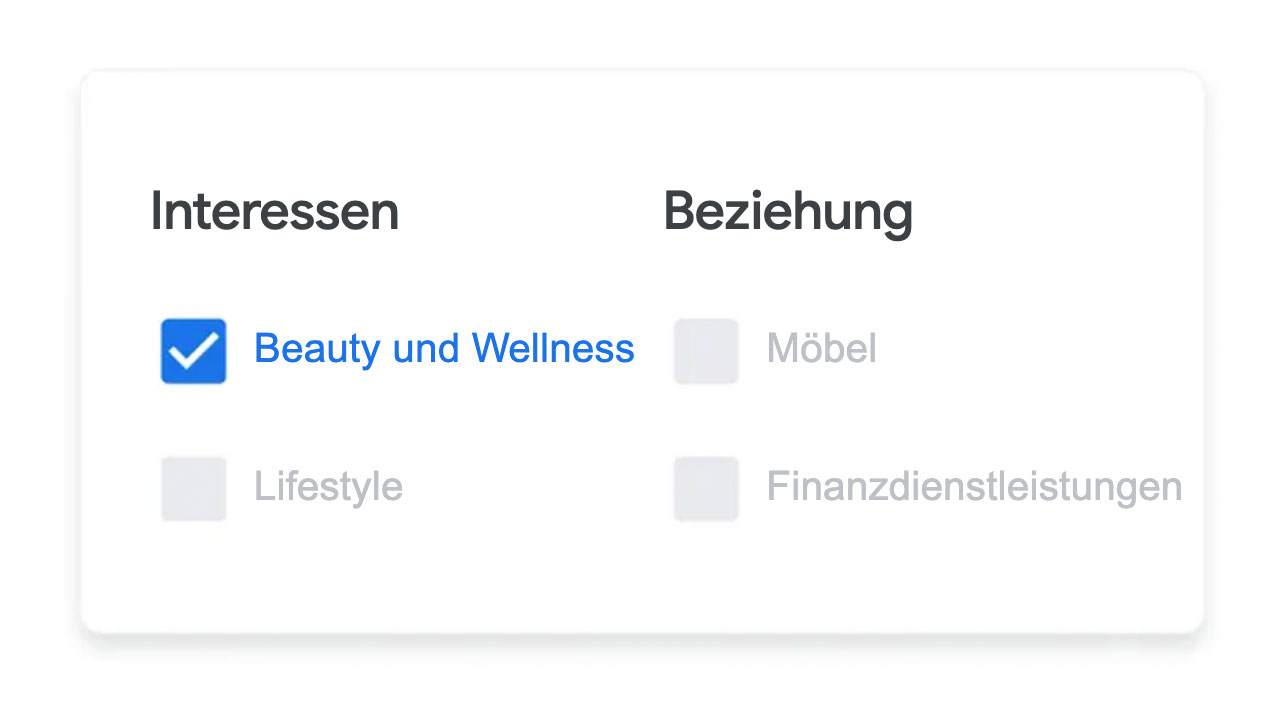
Task: Tick the Möbel checkbox
Action: (x=706, y=351)
